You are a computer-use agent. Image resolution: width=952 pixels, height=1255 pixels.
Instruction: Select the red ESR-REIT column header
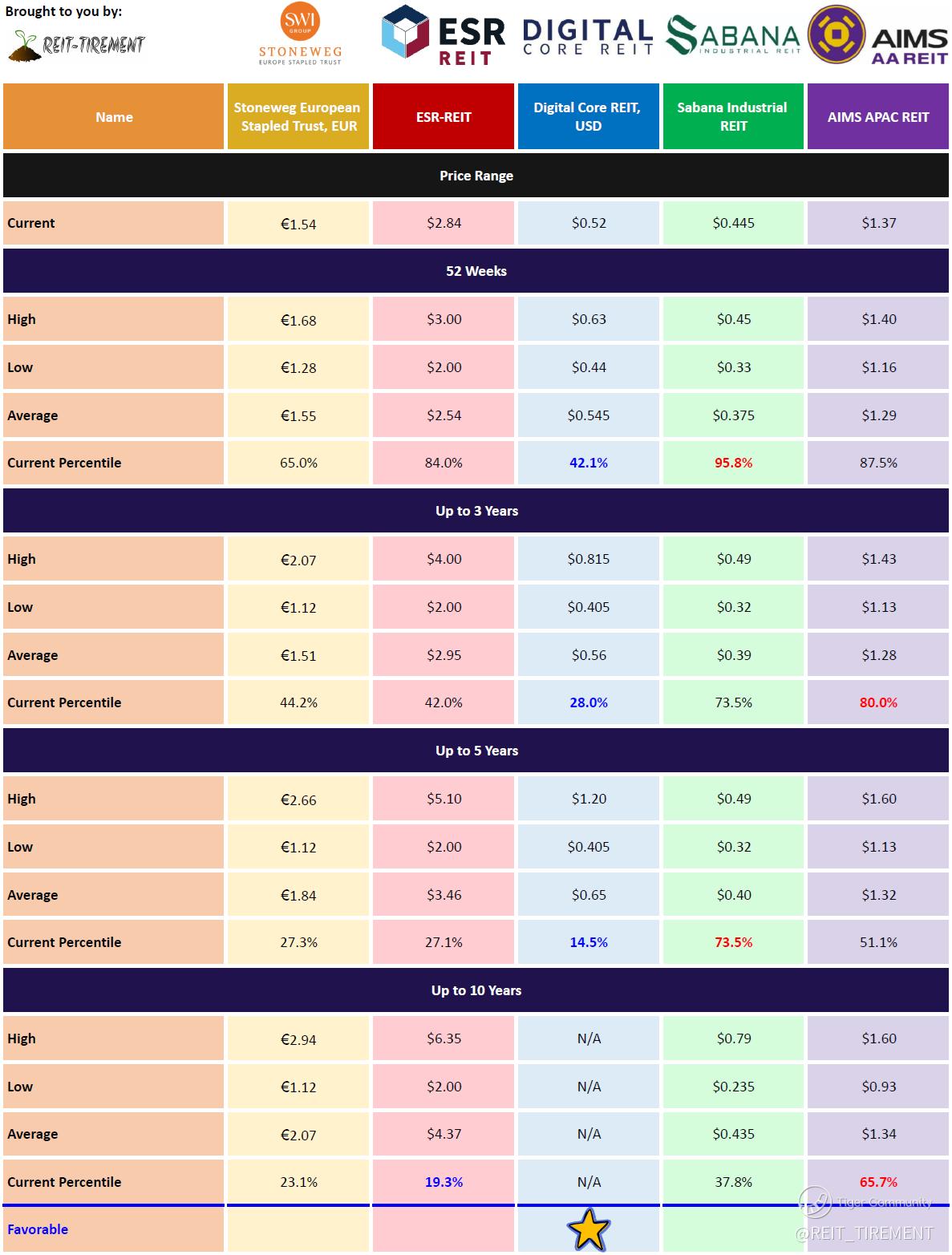[x=444, y=116]
